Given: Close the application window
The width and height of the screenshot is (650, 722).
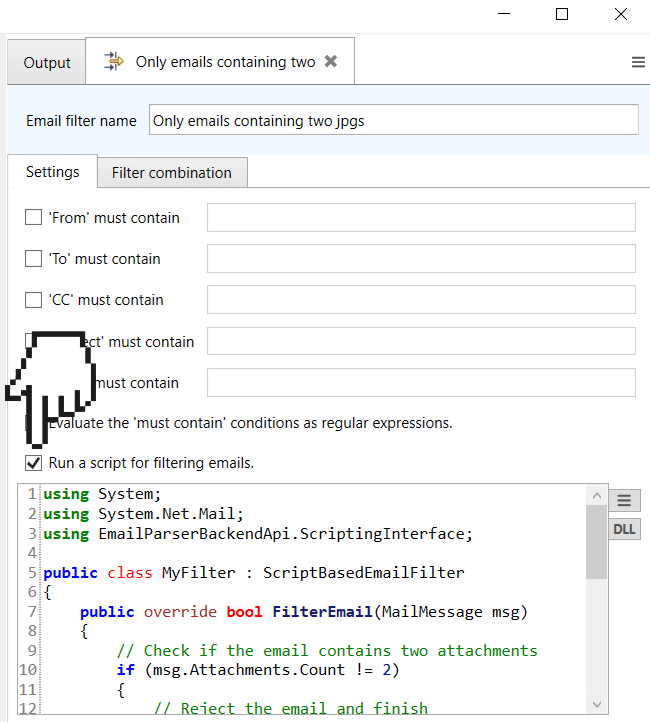Looking at the screenshot, I should pos(621,14).
